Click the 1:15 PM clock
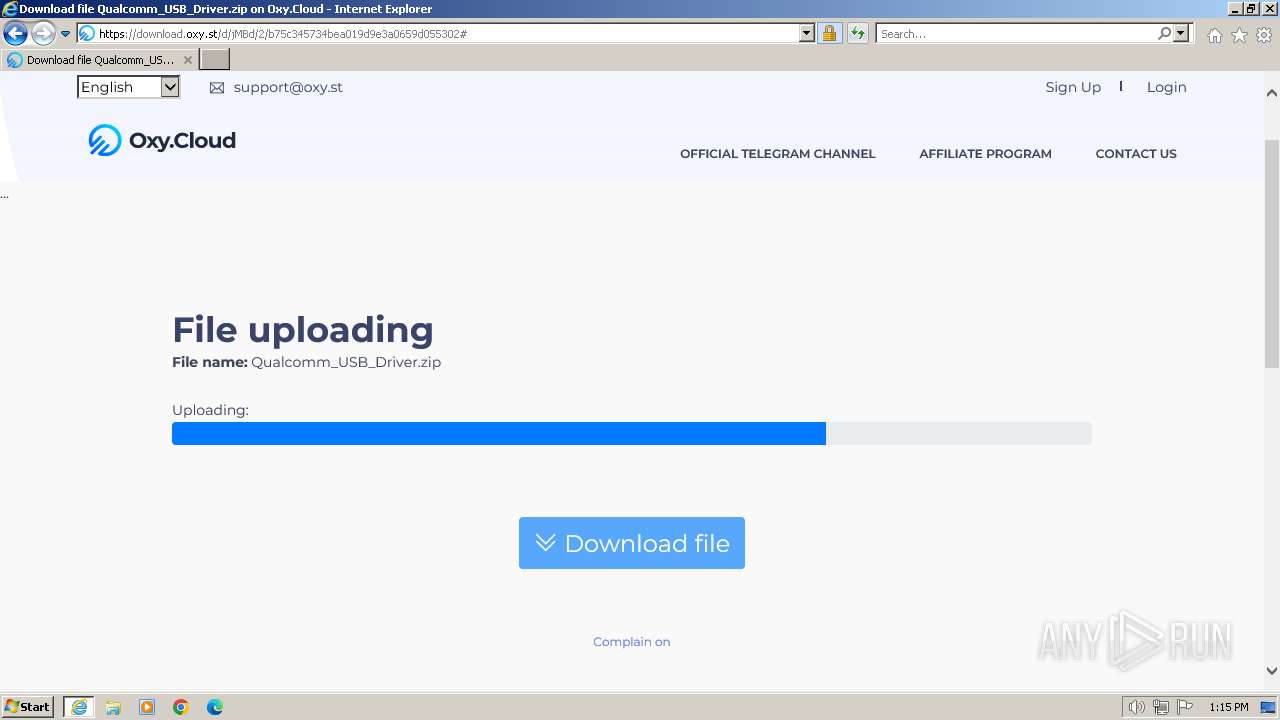 (1228, 707)
